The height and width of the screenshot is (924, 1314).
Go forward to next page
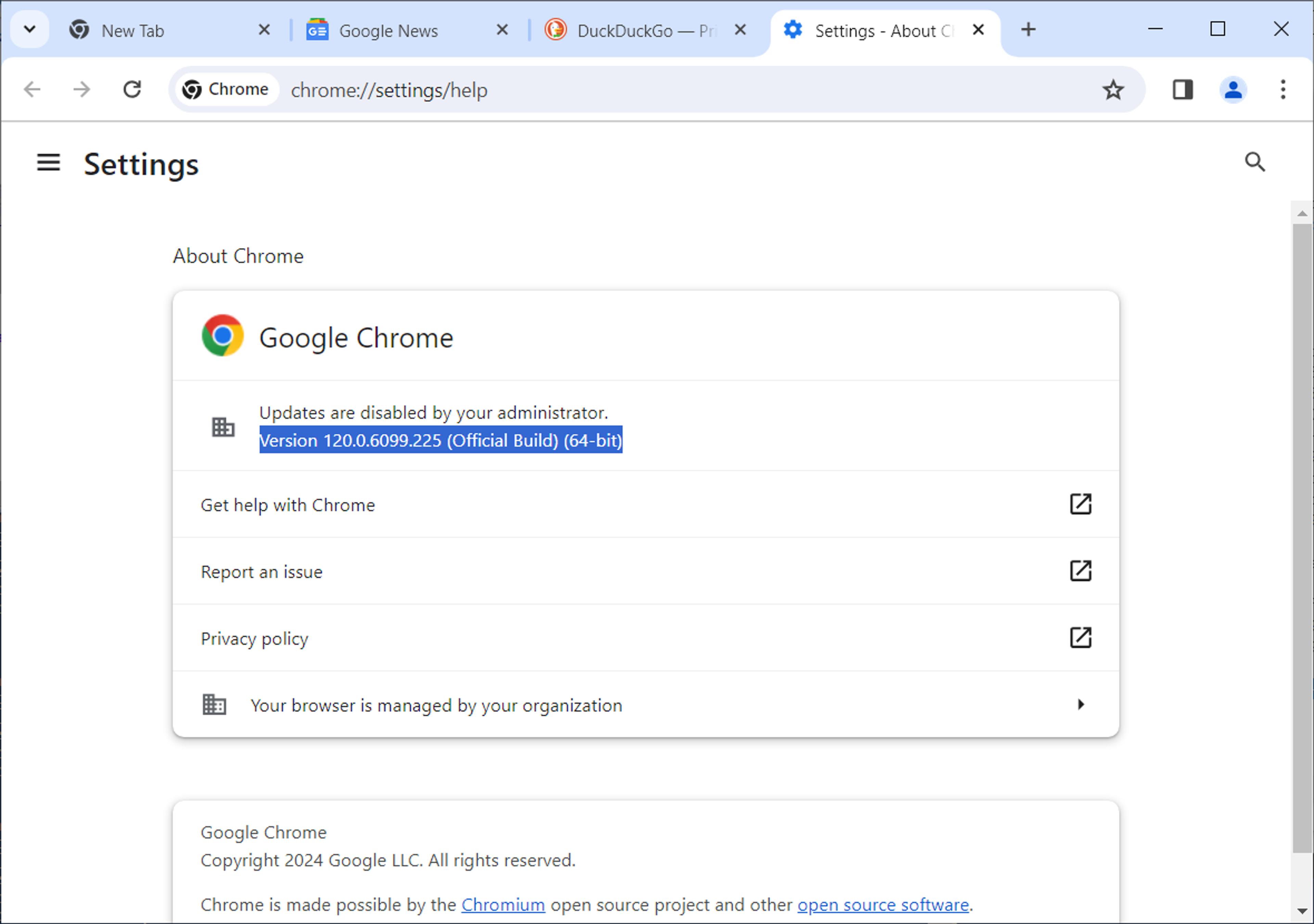(x=82, y=89)
